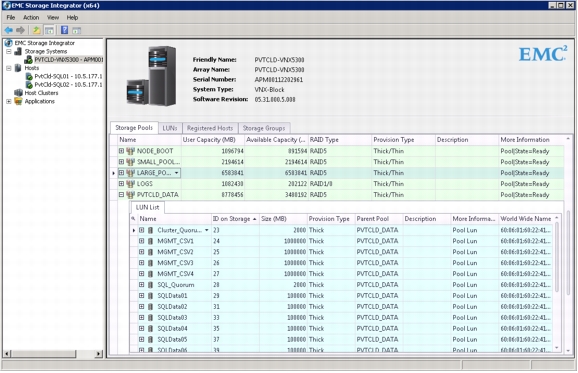Collapse the PVTCLD_DATA storage pool row
The width and height of the screenshot is (578, 373).
[x=121, y=195]
